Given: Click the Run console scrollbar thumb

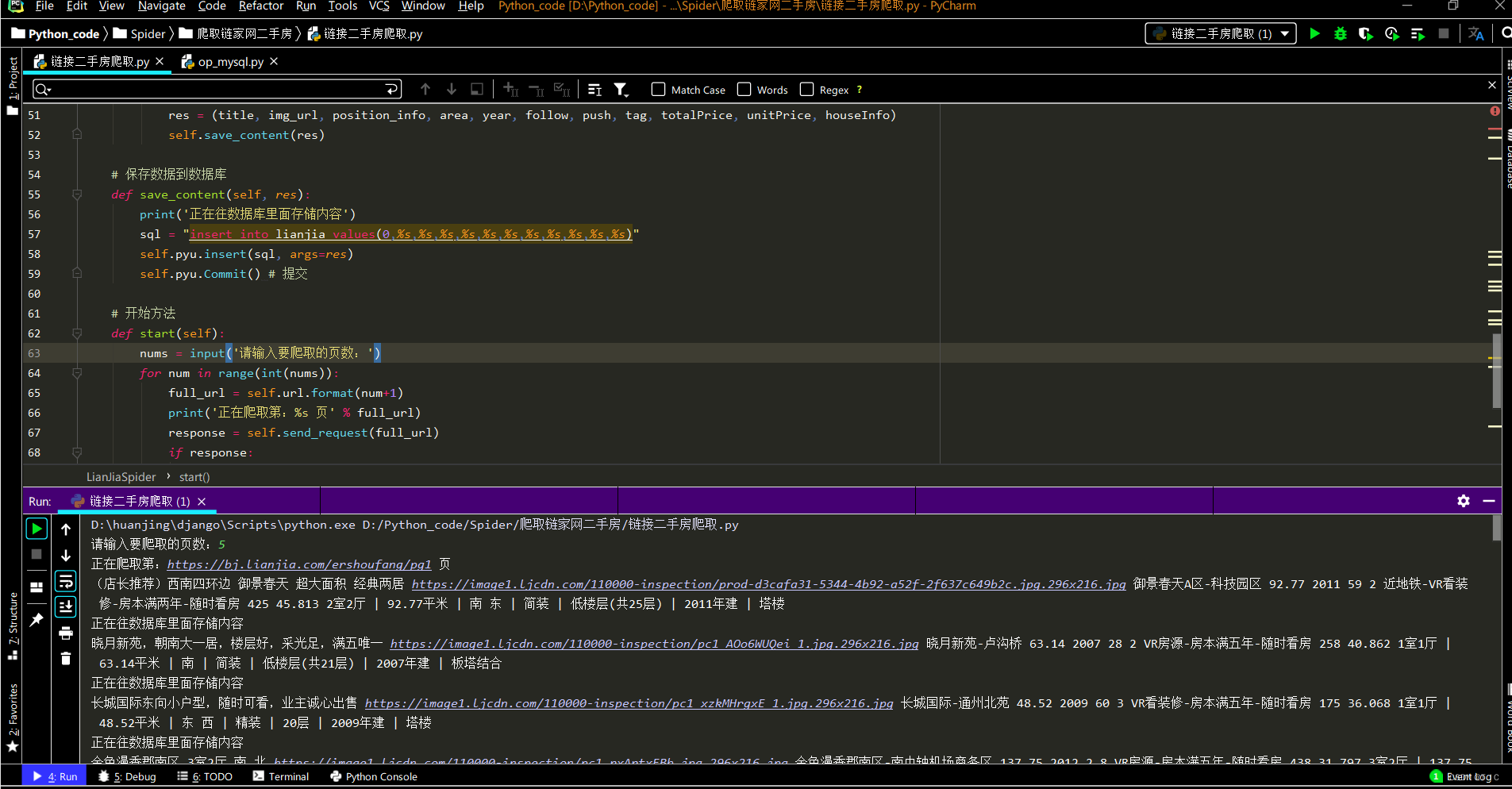Looking at the screenshot, I should 1497,528.
